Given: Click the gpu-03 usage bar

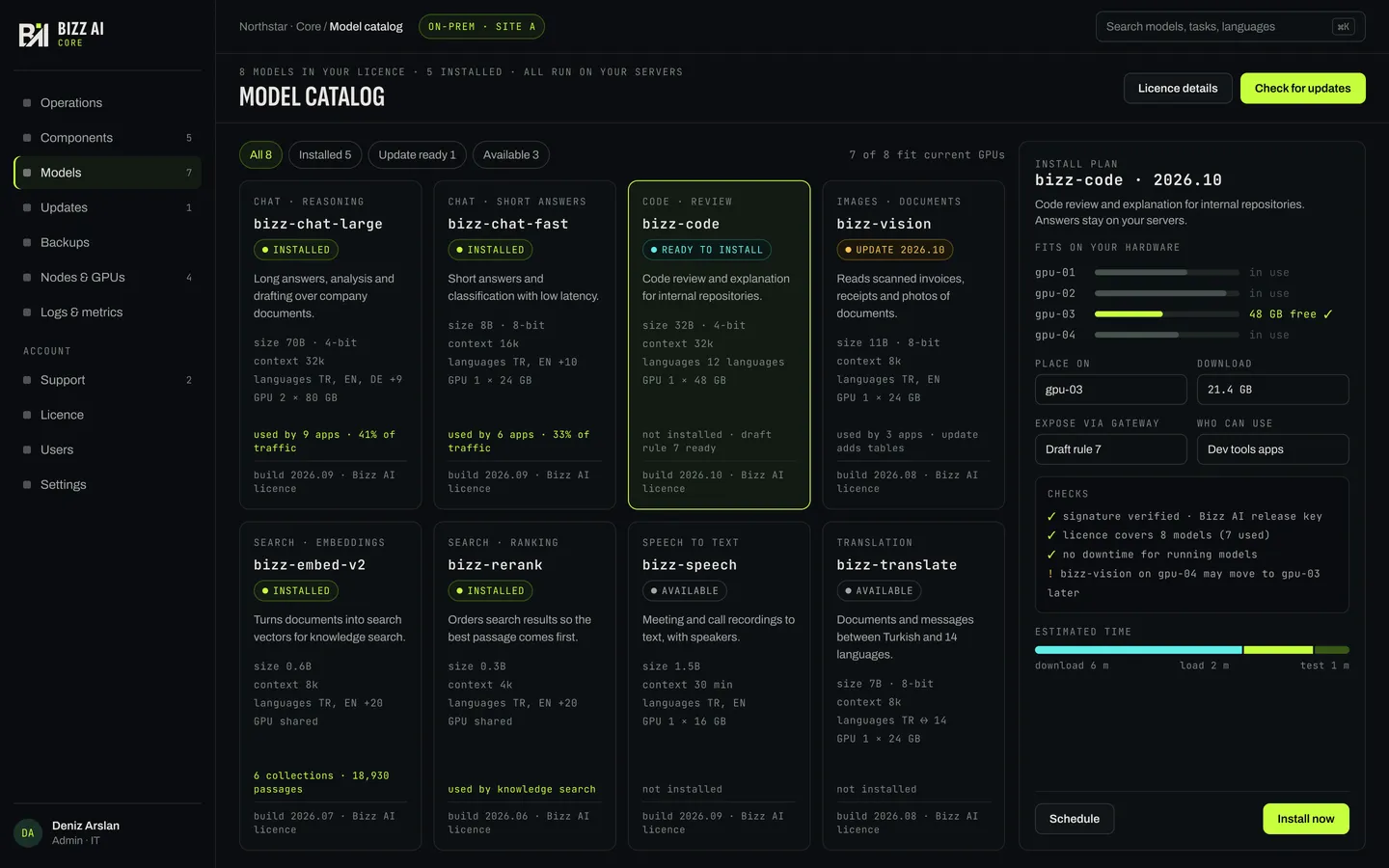Looking at the screenshot, I should [x=1167, y=314].
